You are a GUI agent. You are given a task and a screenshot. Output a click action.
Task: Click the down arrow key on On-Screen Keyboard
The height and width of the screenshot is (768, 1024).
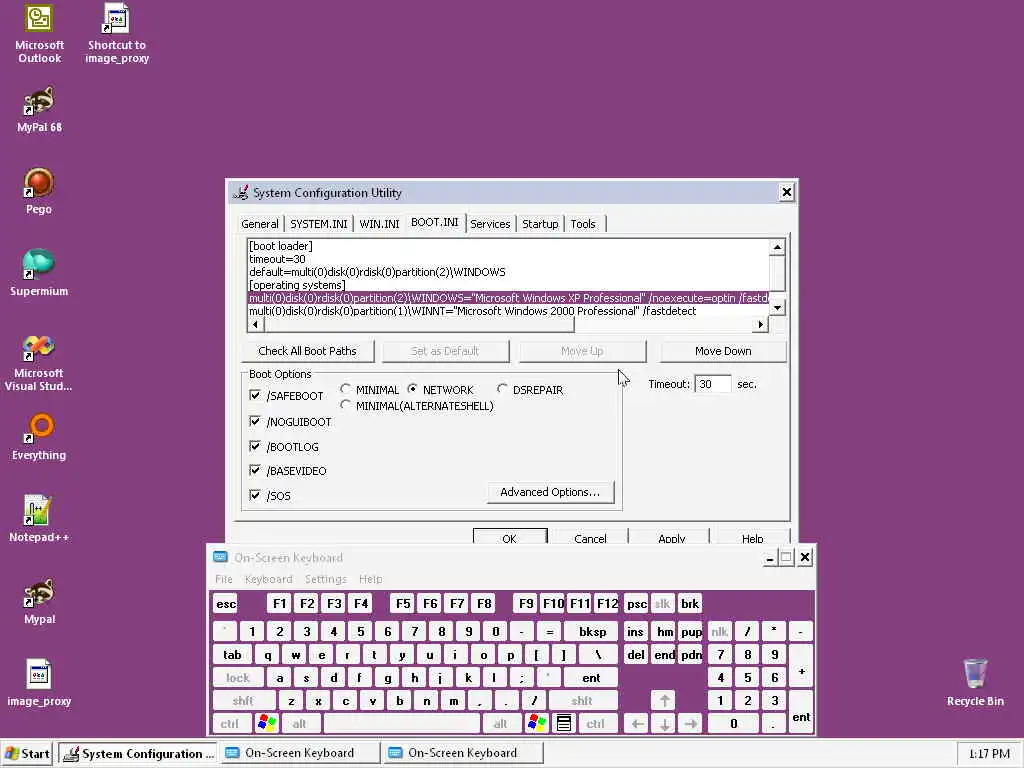(x=664, y=723)
